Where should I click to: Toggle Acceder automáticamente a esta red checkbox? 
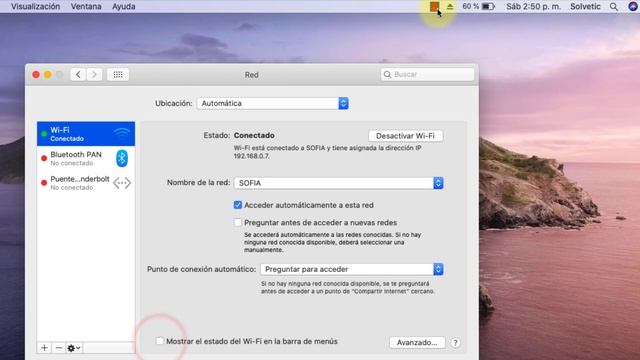click(x=238, y=205)
